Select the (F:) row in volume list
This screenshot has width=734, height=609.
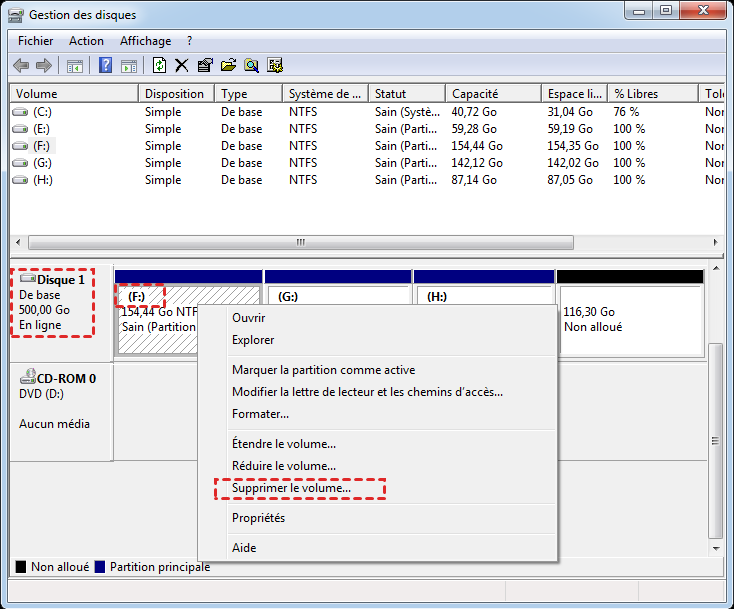coord(367,146)
